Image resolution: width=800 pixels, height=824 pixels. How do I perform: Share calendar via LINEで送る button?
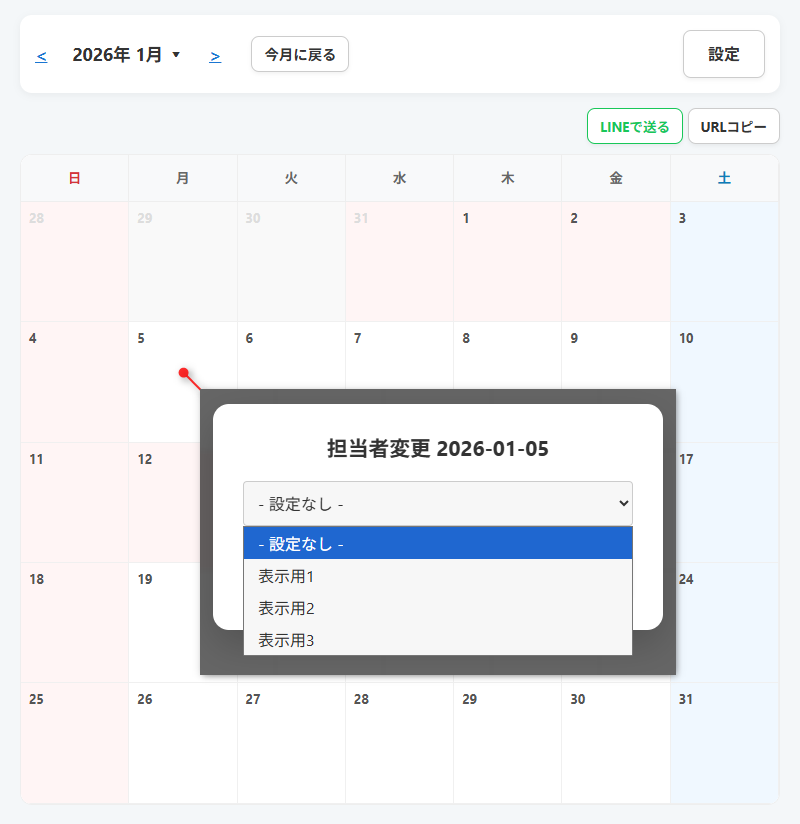click(x=634, y=127)
